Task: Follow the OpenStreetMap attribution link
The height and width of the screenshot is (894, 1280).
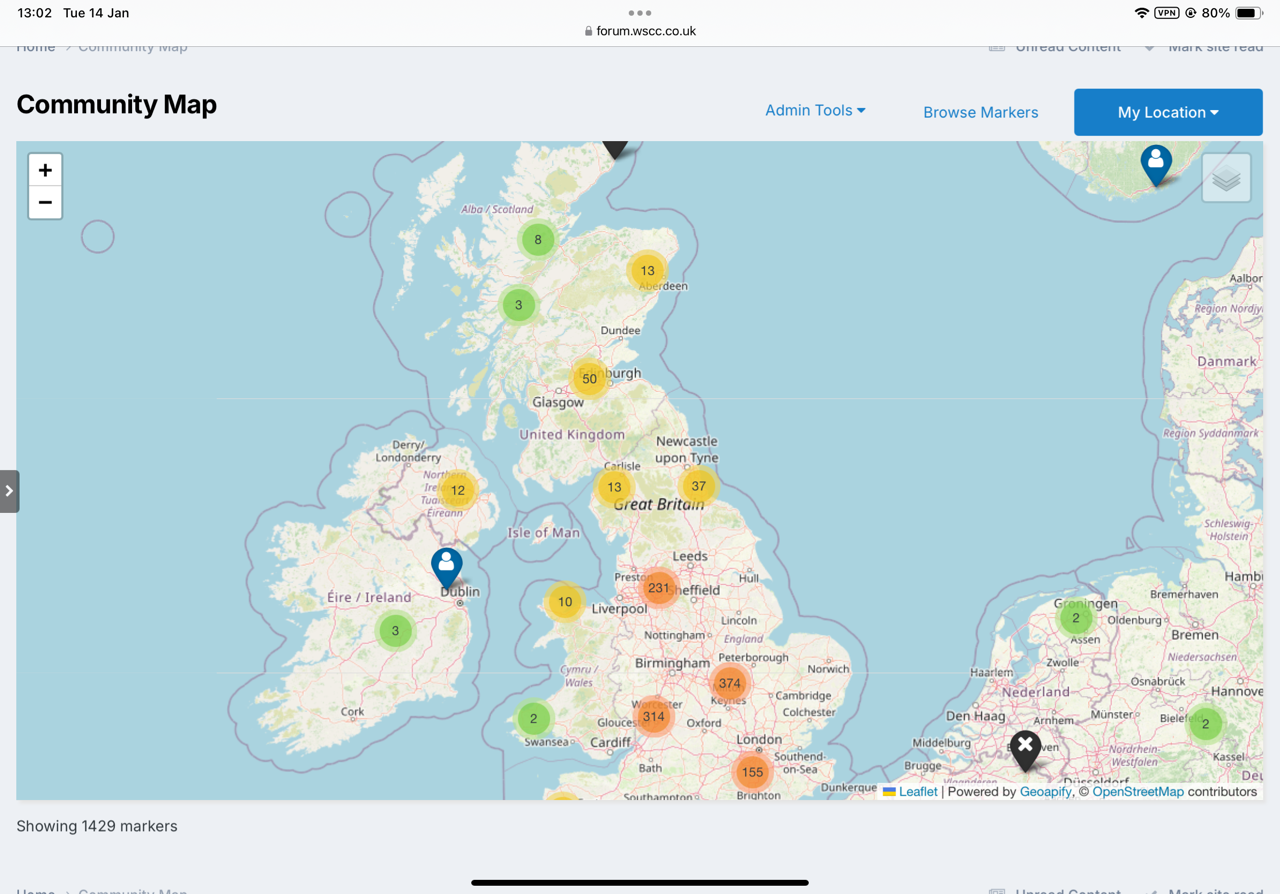Action: click(x=1137, y=791)
